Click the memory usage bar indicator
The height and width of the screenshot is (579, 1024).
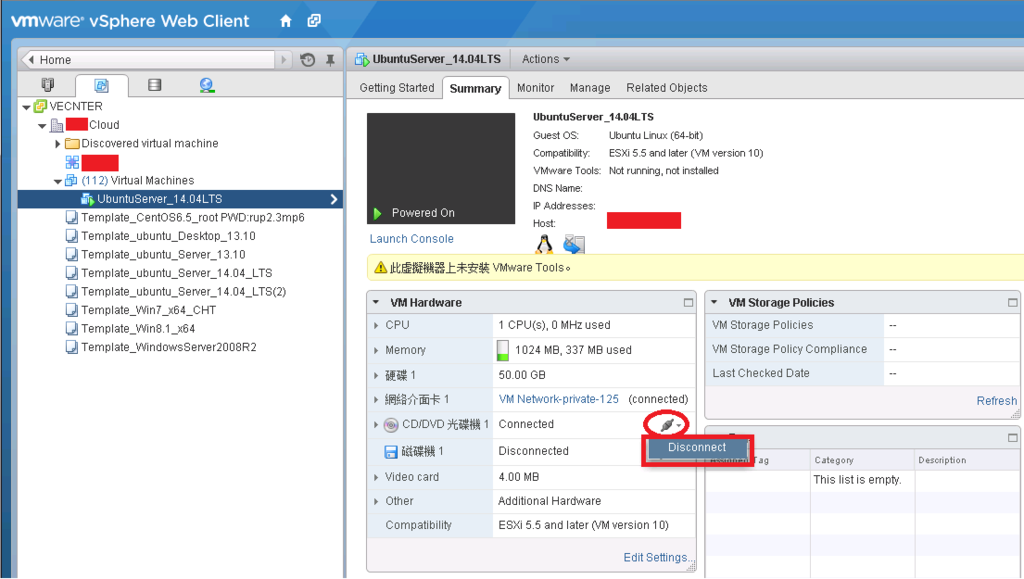(503, 351)
